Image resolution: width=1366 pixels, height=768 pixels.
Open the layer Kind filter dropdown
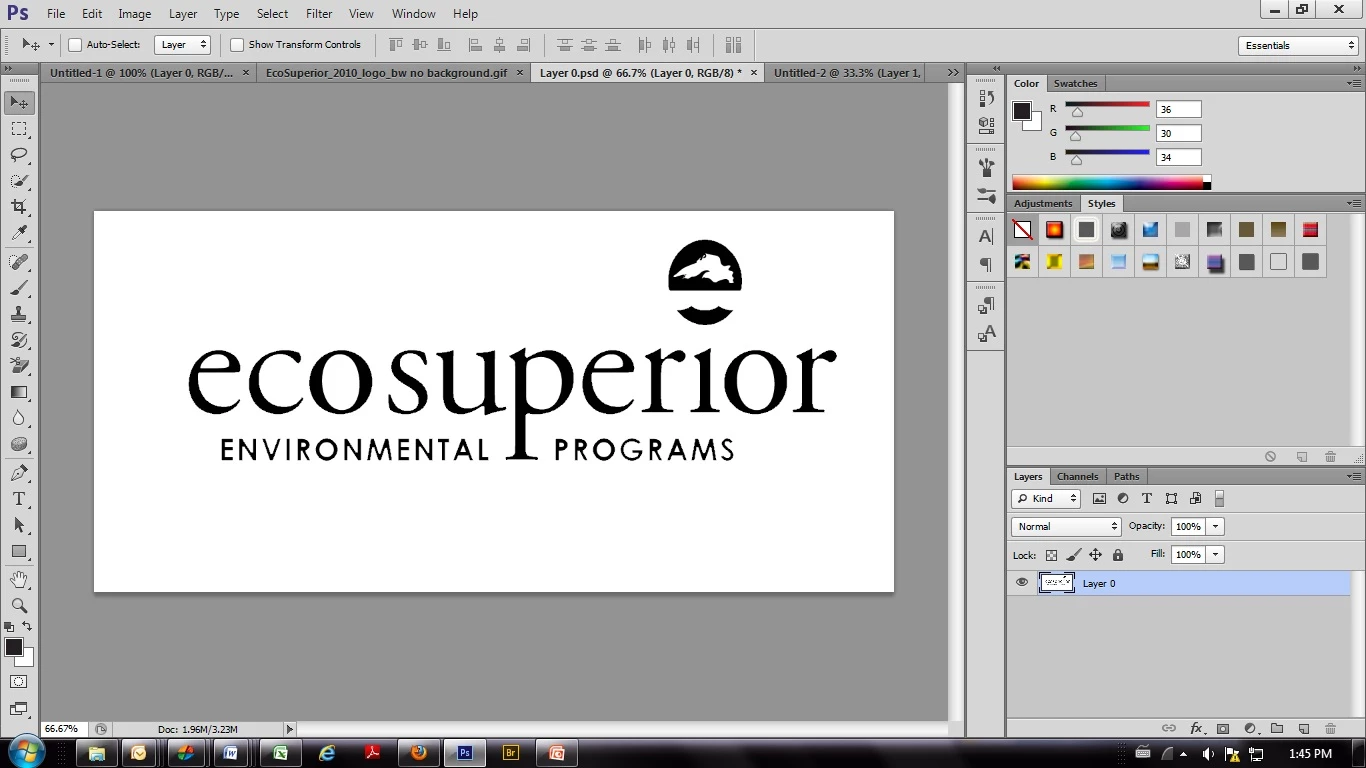1046,498
